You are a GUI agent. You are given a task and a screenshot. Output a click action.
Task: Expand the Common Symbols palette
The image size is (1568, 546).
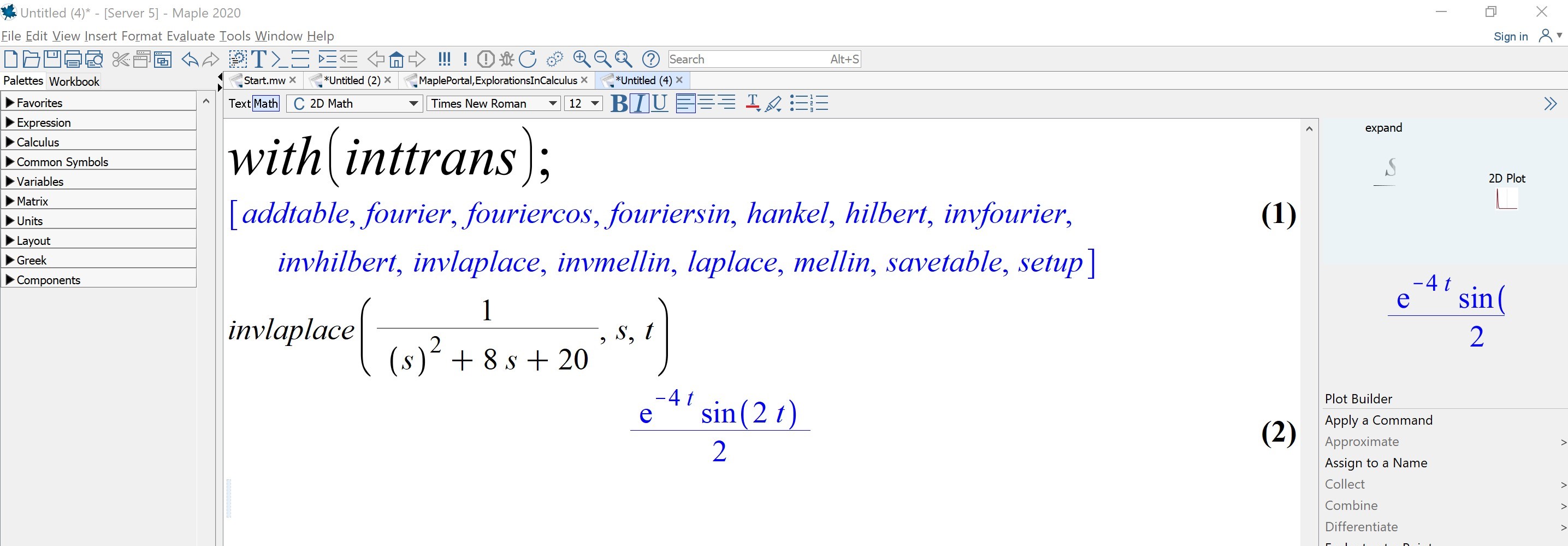point(99,161)
